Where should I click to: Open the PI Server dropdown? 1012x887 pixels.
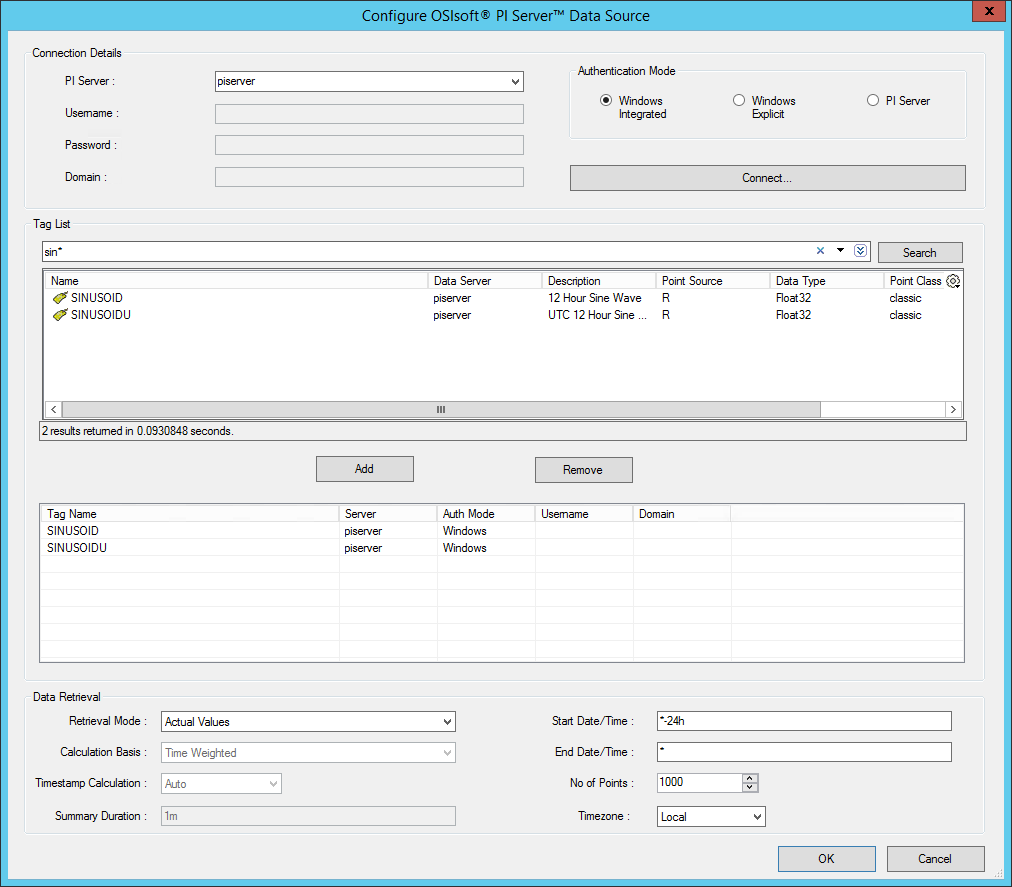[x=515, y=82]
